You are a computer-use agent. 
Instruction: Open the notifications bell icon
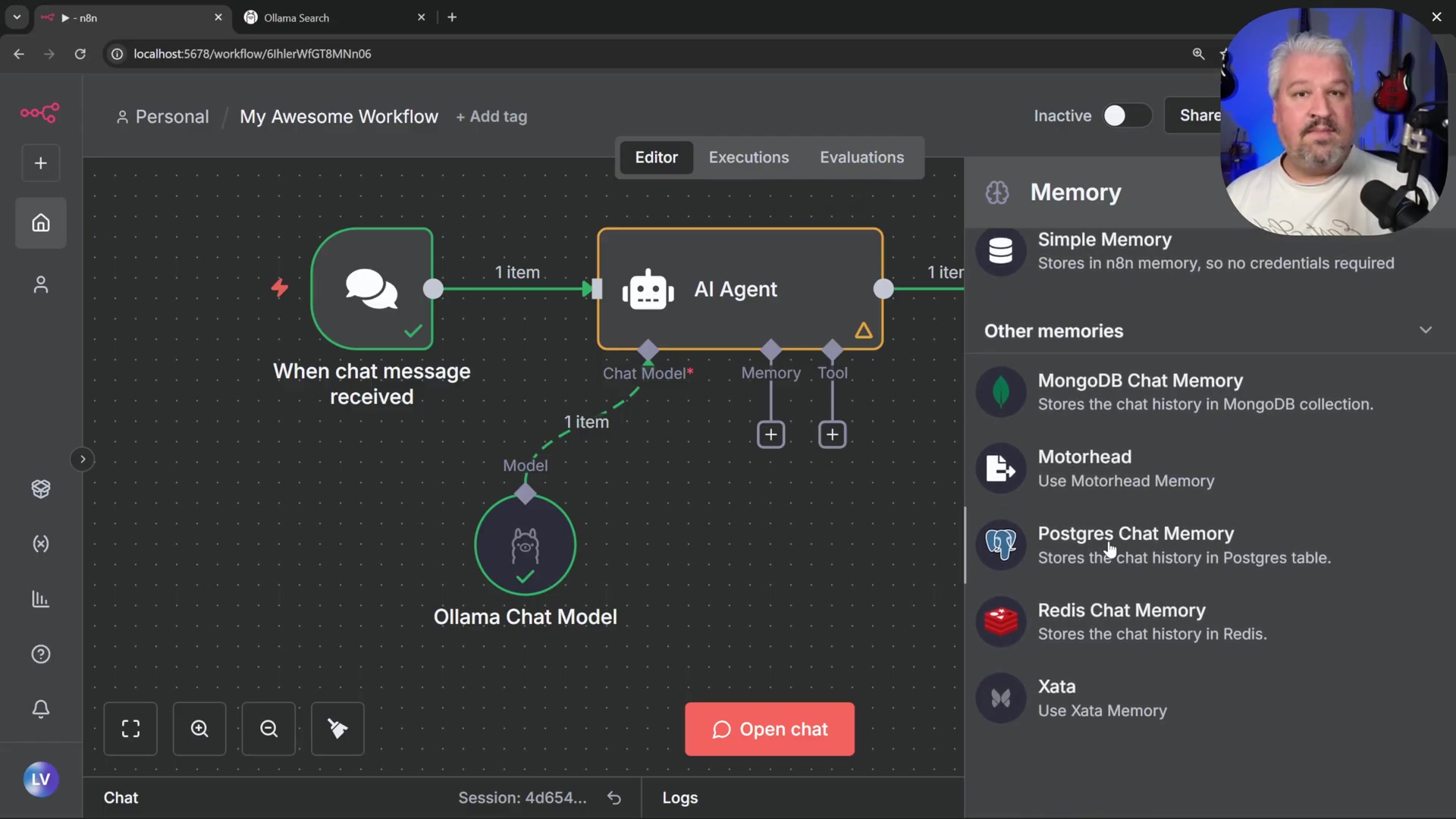click(41, 709)
